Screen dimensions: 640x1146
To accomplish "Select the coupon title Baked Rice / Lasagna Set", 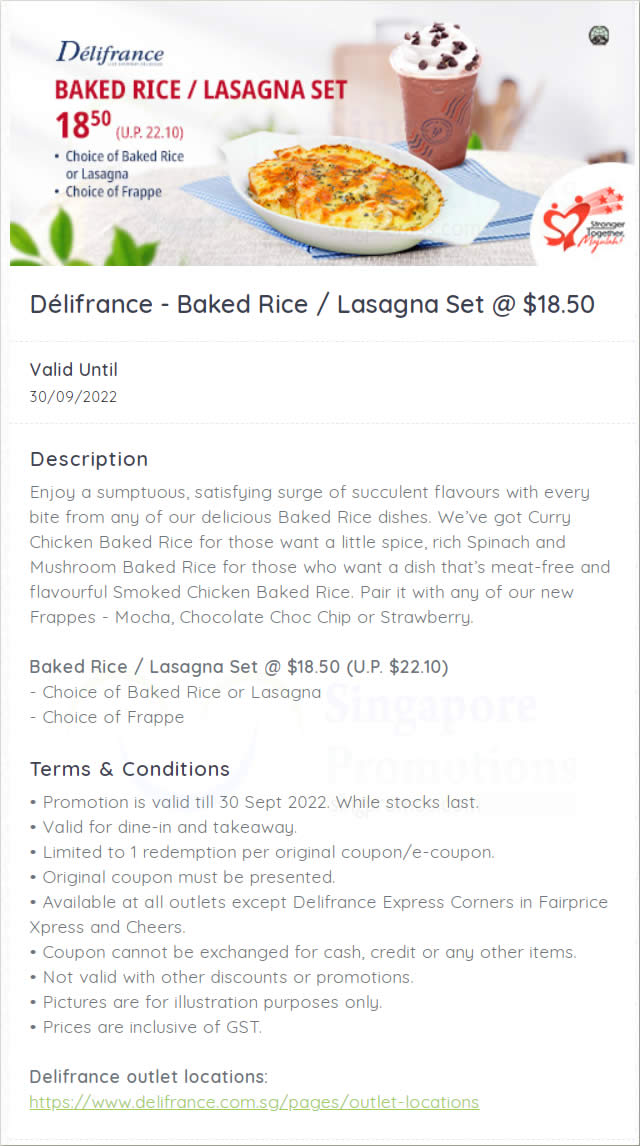I will pos(312,304).
